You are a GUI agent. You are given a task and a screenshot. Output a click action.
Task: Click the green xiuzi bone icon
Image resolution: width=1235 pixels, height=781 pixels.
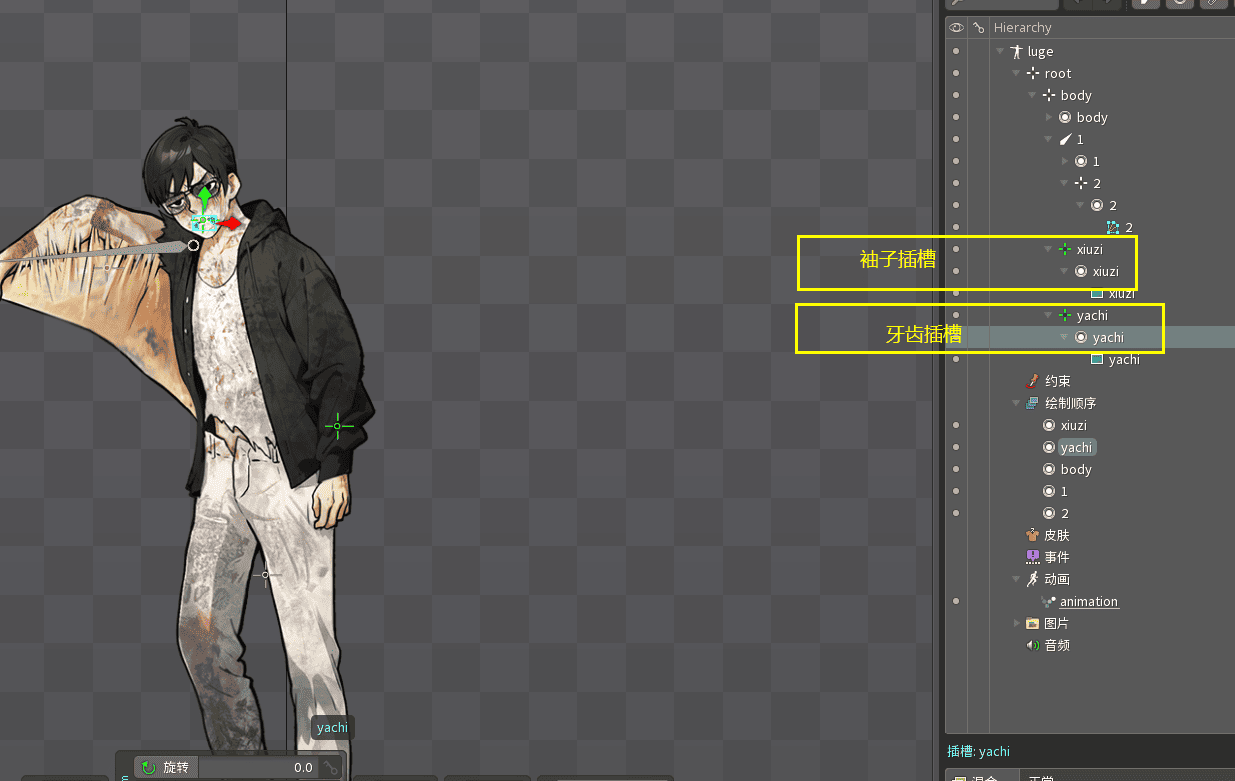(1065, 249)
